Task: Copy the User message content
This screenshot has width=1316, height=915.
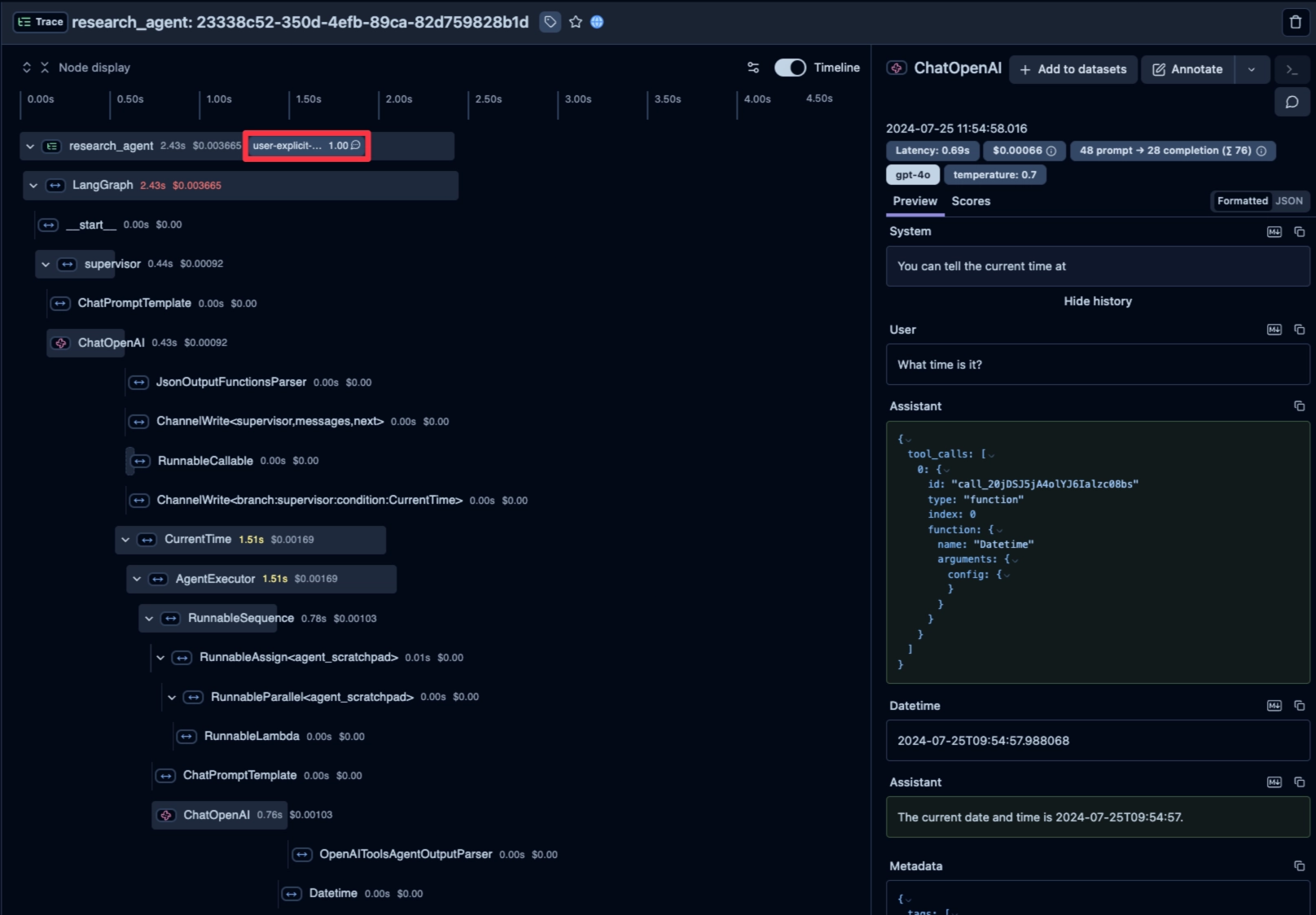Action: click(x=1300, y=330)
